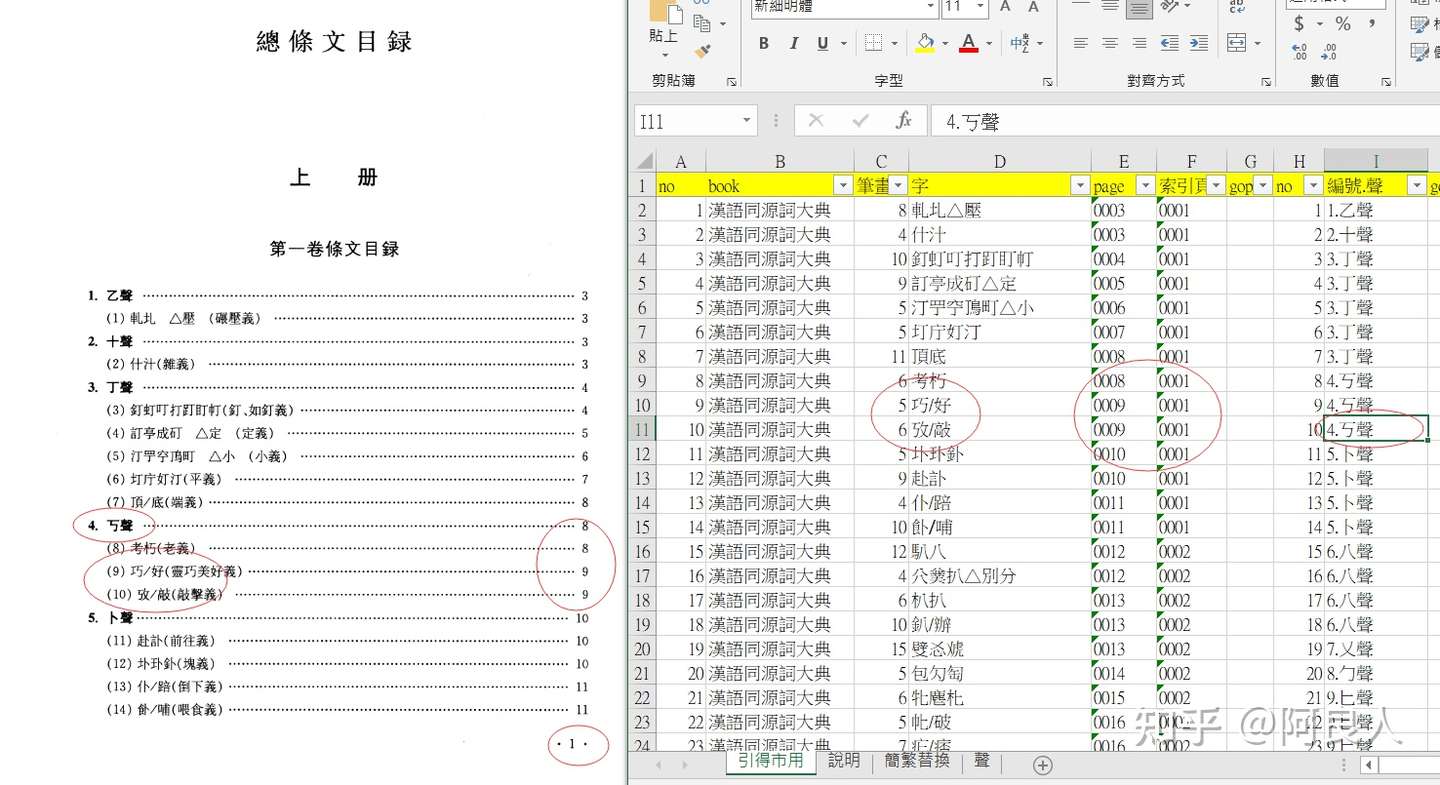Open the 字型 dialog launcher
The image size is (1440, 785).
1047,81
